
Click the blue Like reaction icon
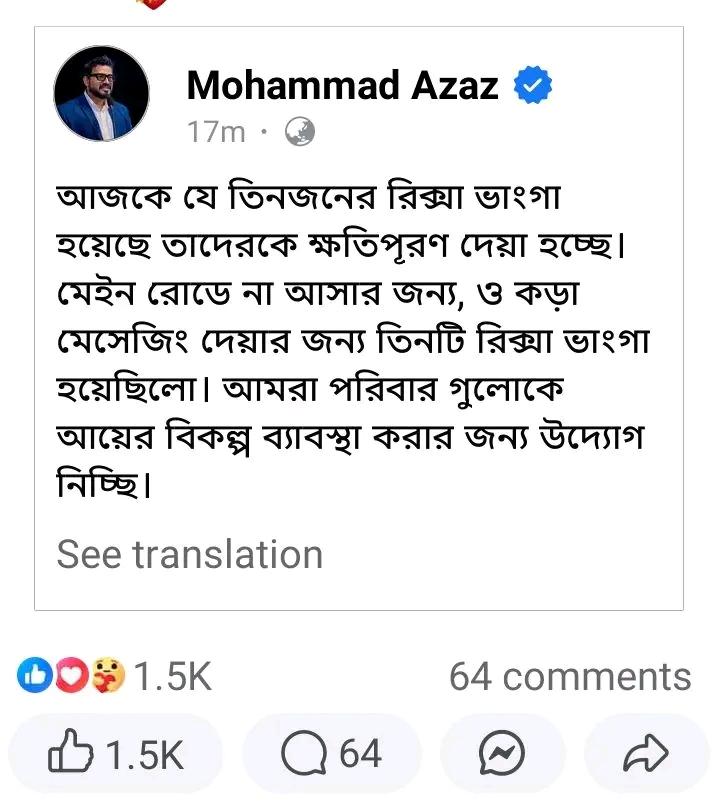(x=35, y=675)
